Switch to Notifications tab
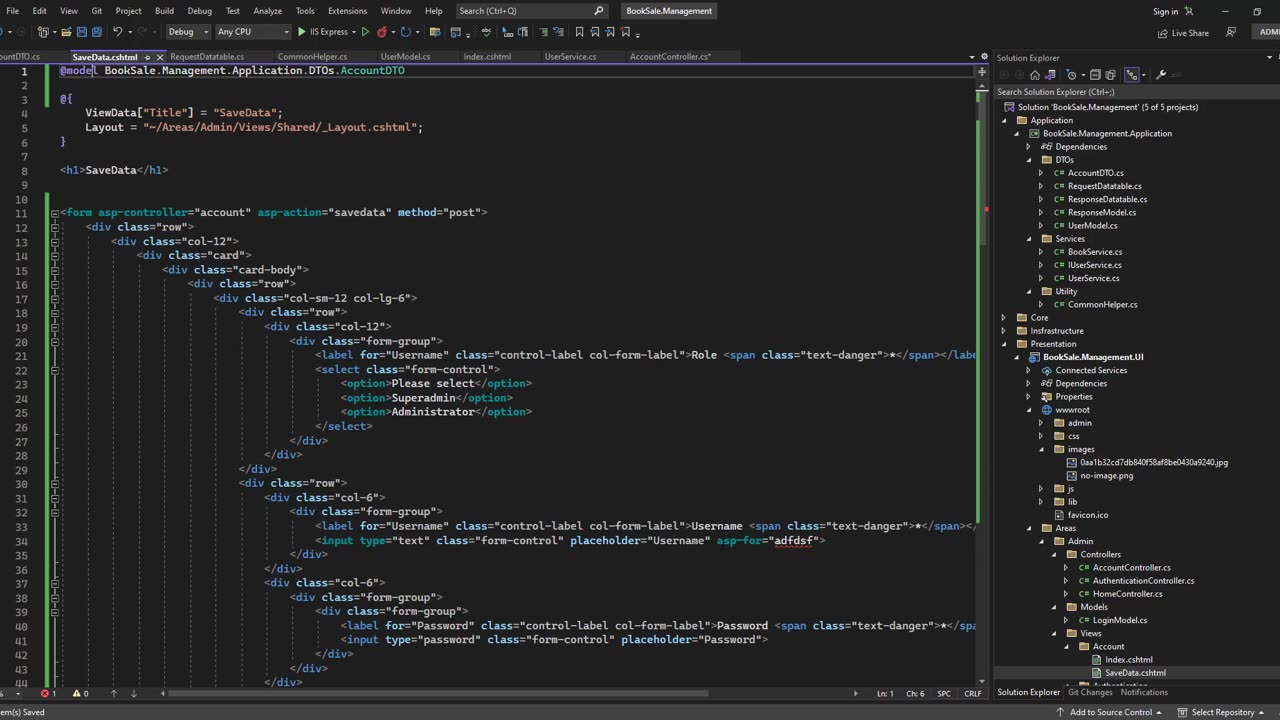 click(x=1144, y=692)
